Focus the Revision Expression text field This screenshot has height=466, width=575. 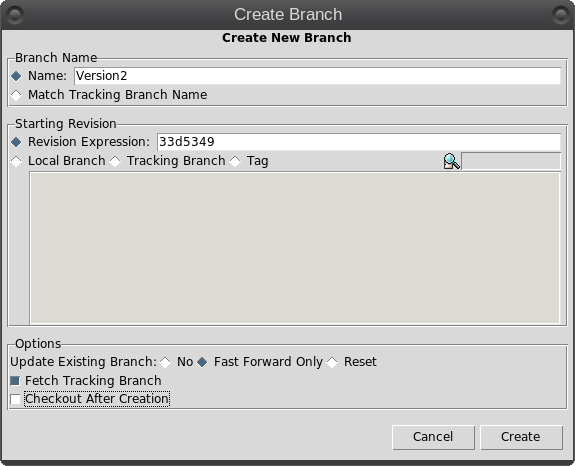pyautogui.click(x=359, y=142)
